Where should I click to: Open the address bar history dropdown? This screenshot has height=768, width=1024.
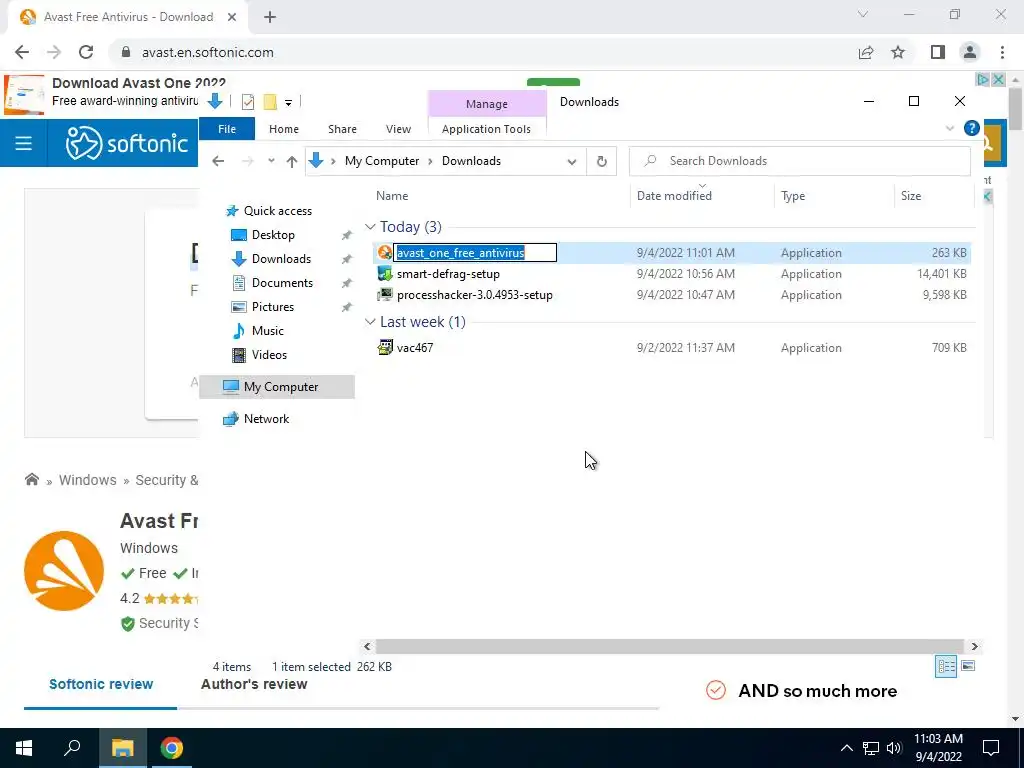click(x=571, y=161)
